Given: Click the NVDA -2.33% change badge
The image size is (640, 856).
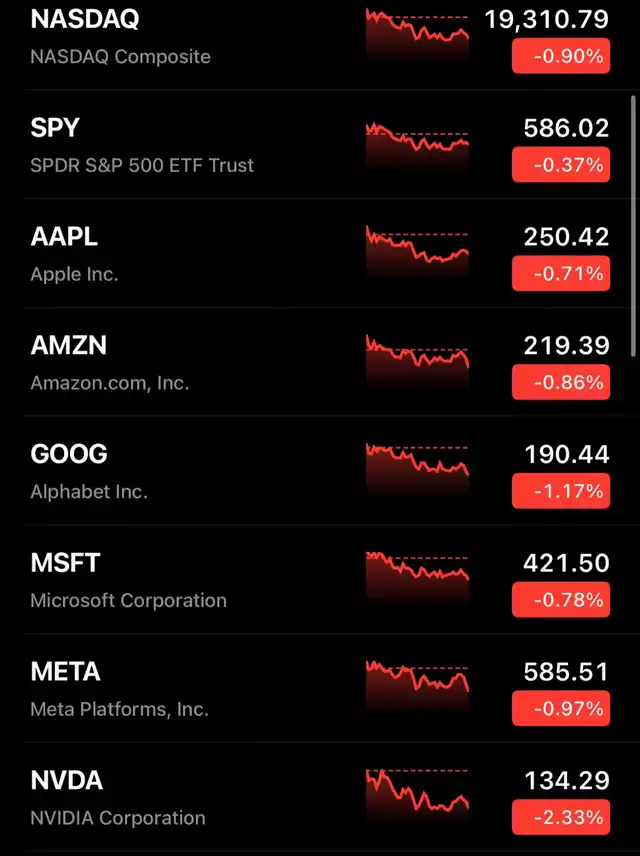Looking at the screenshot, I should (x=560, y=818).
